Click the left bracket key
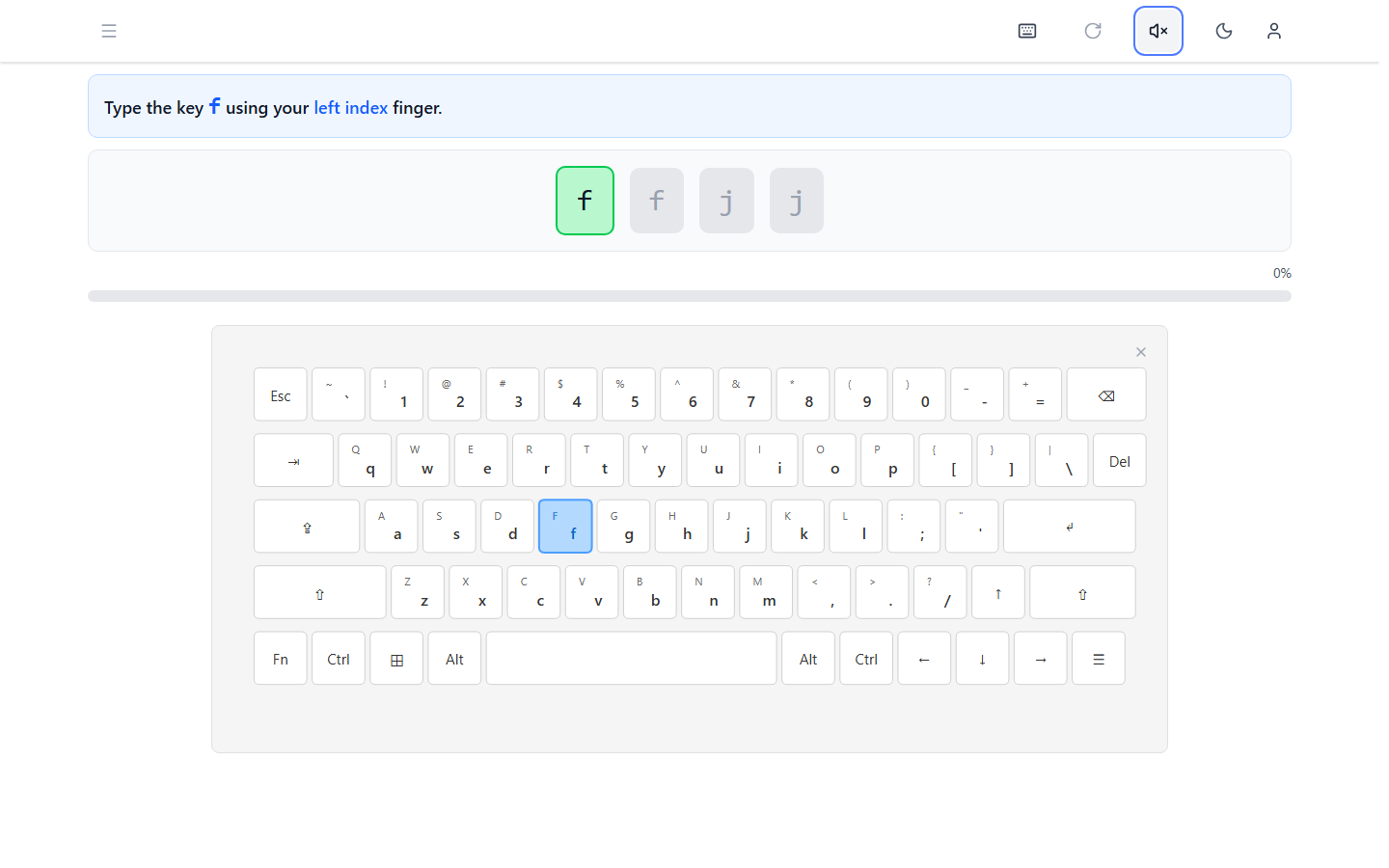The height and width of the screenshot is (868, 1389). [x=945, y=461]
